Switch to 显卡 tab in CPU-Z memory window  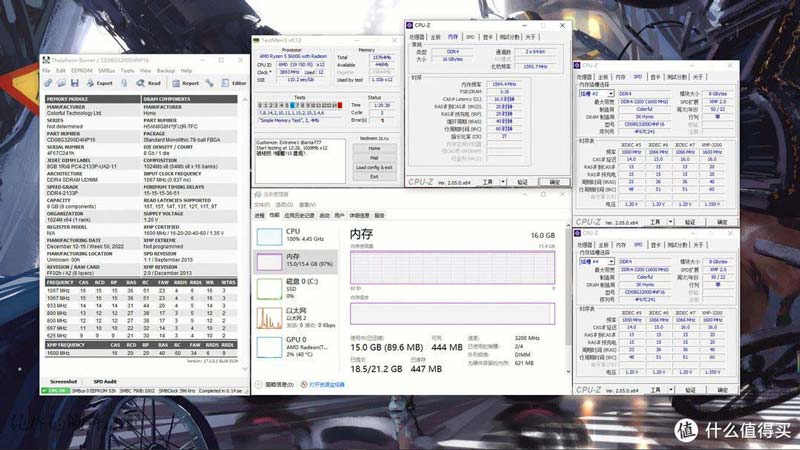(x=488, y=37)
